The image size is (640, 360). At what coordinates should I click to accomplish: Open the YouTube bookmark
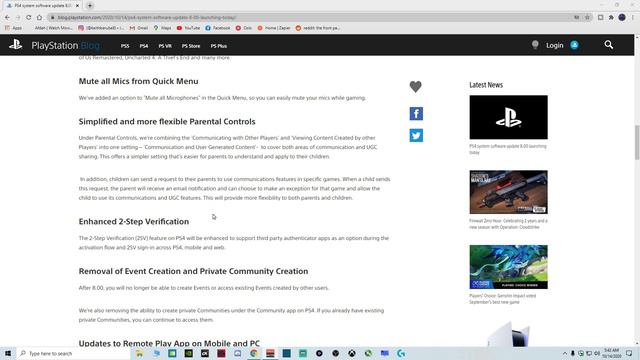[x=189, y=28]
